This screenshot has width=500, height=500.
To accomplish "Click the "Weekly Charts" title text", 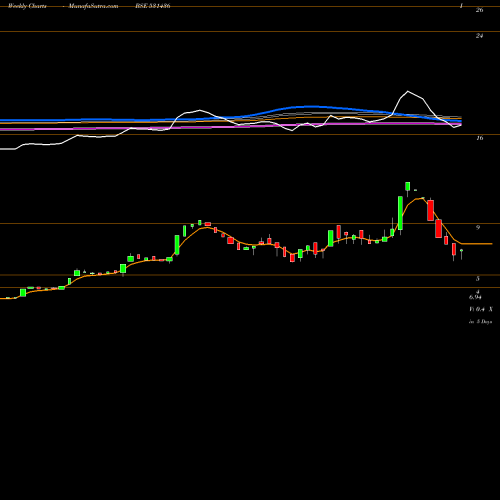I will tap(27, 6).
